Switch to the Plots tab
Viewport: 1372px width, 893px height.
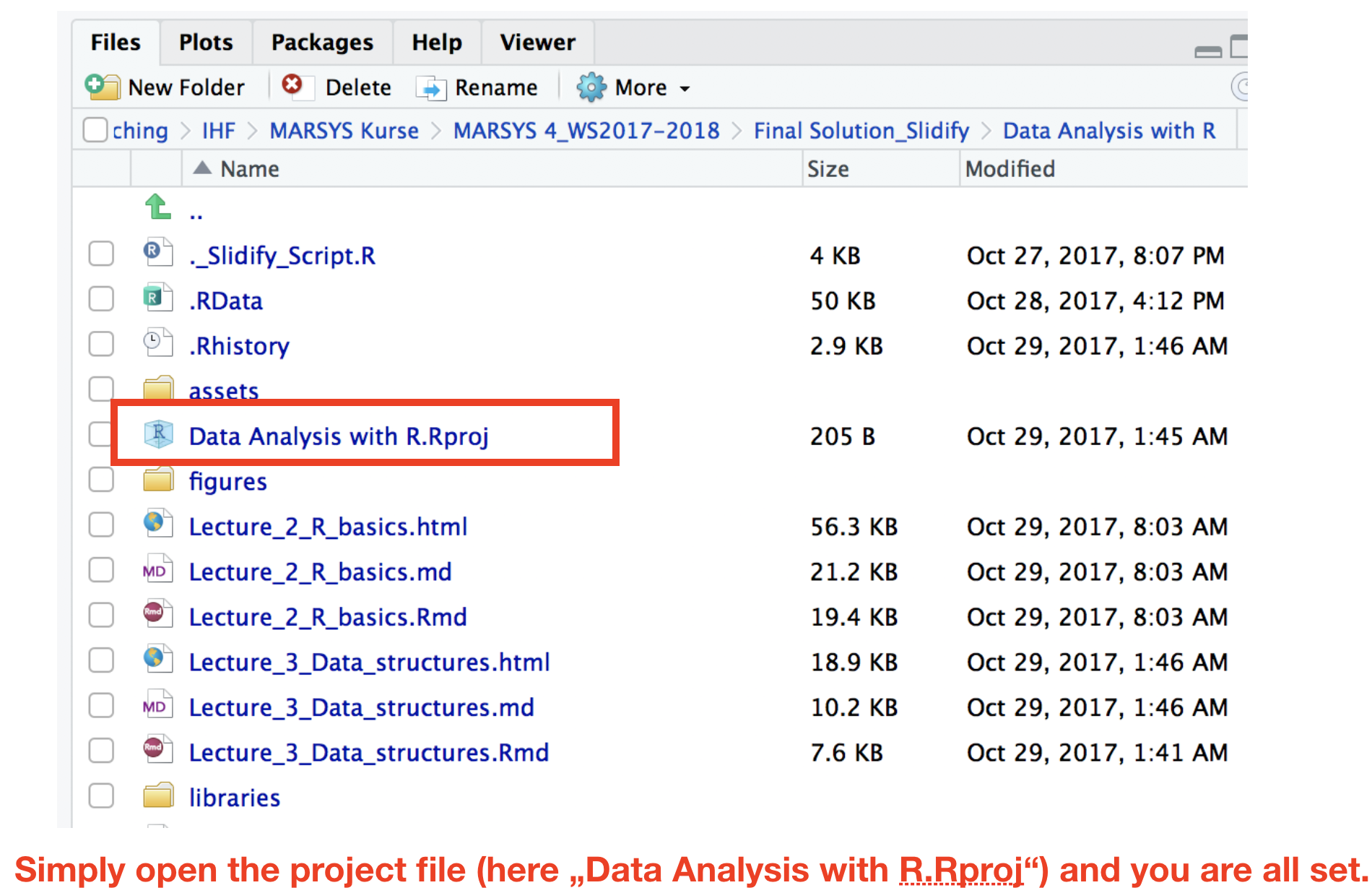coord(206,43)
